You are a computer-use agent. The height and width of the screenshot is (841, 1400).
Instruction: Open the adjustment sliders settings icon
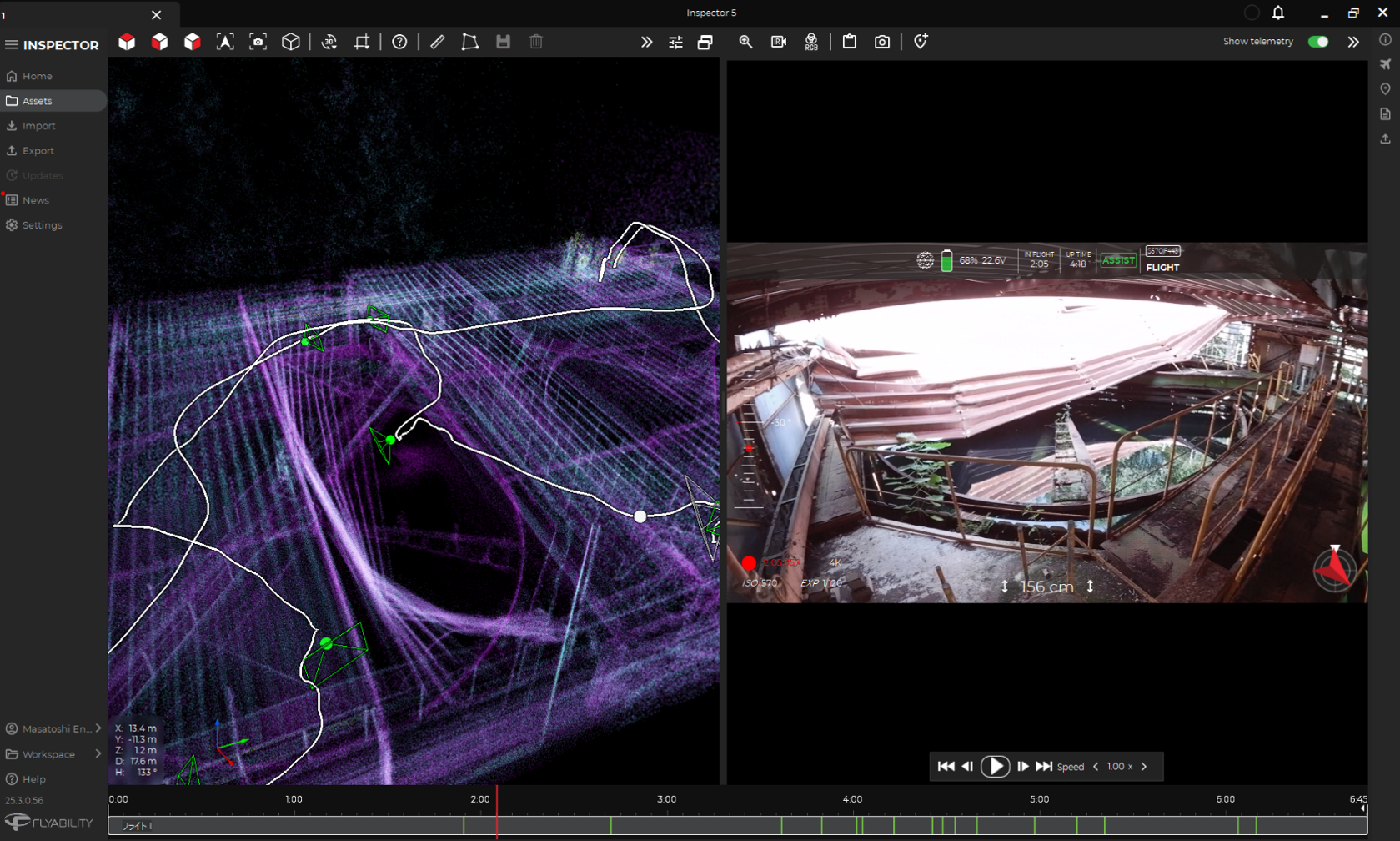(675, 42)
